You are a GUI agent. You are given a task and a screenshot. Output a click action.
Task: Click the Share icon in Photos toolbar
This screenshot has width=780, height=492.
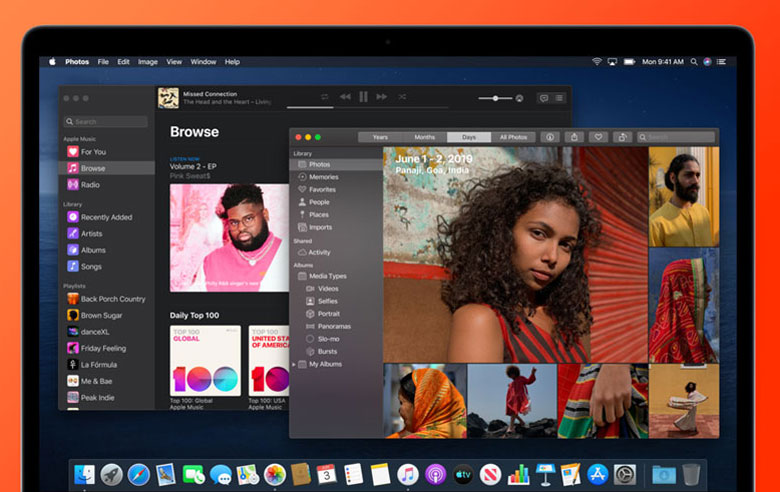click(x=574, y=137)
